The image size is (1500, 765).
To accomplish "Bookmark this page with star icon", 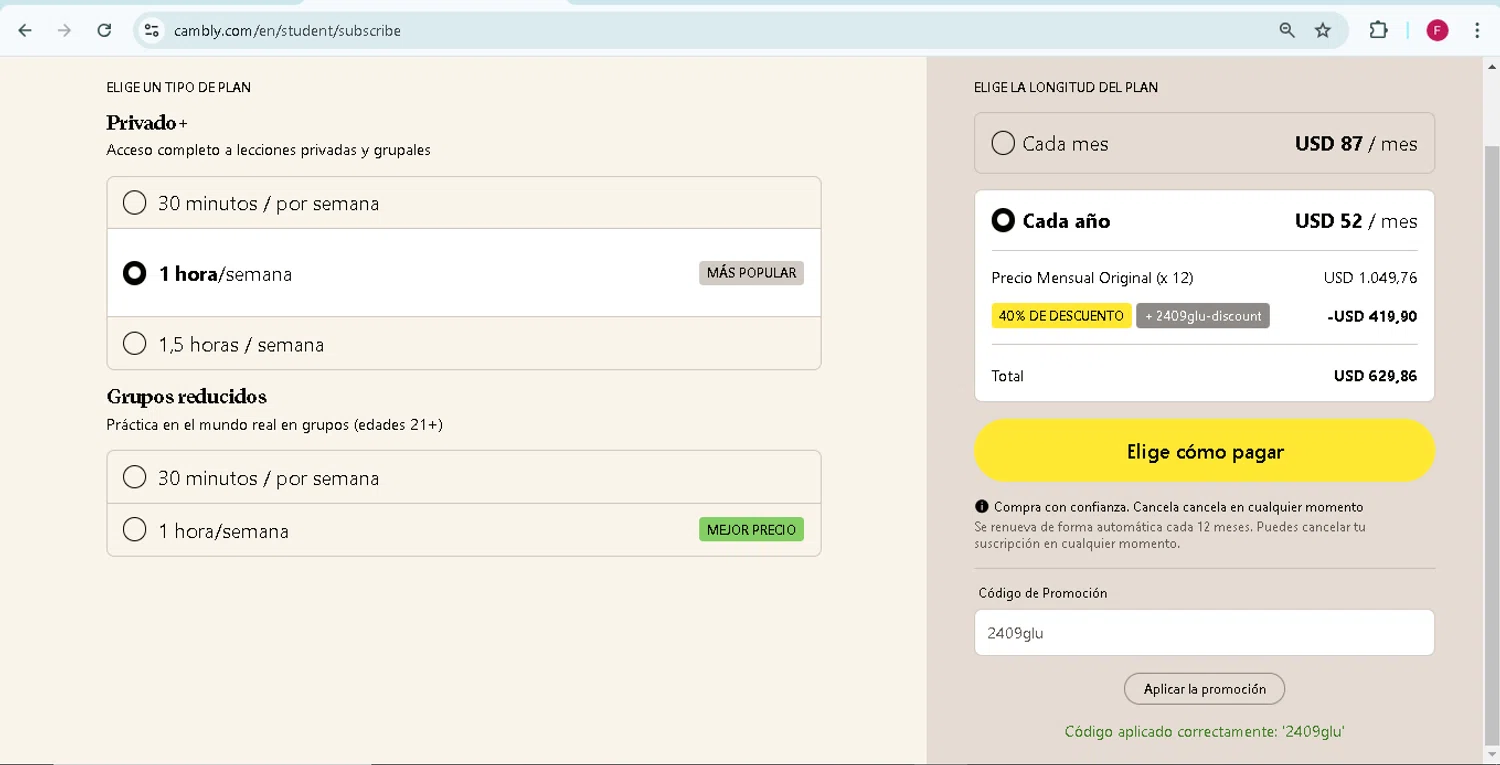I will pyautogui.click(x=1323, y=31).
